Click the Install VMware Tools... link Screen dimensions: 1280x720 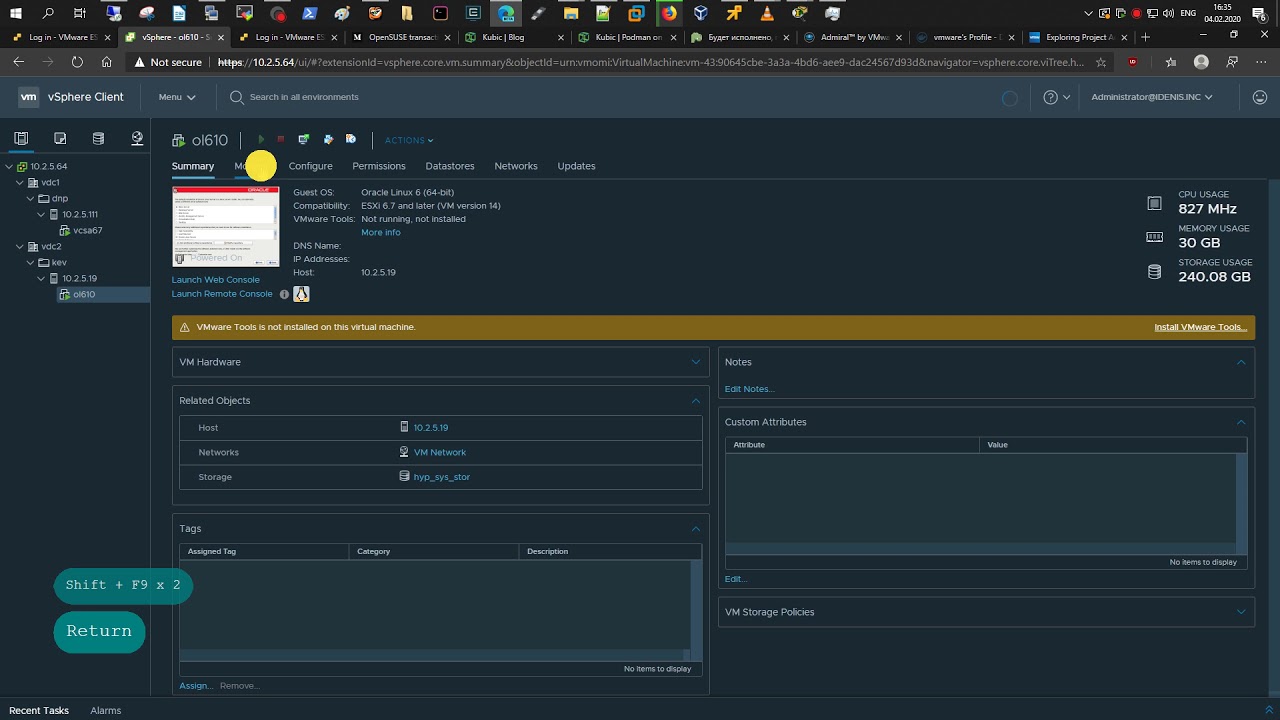[1201, 327]
